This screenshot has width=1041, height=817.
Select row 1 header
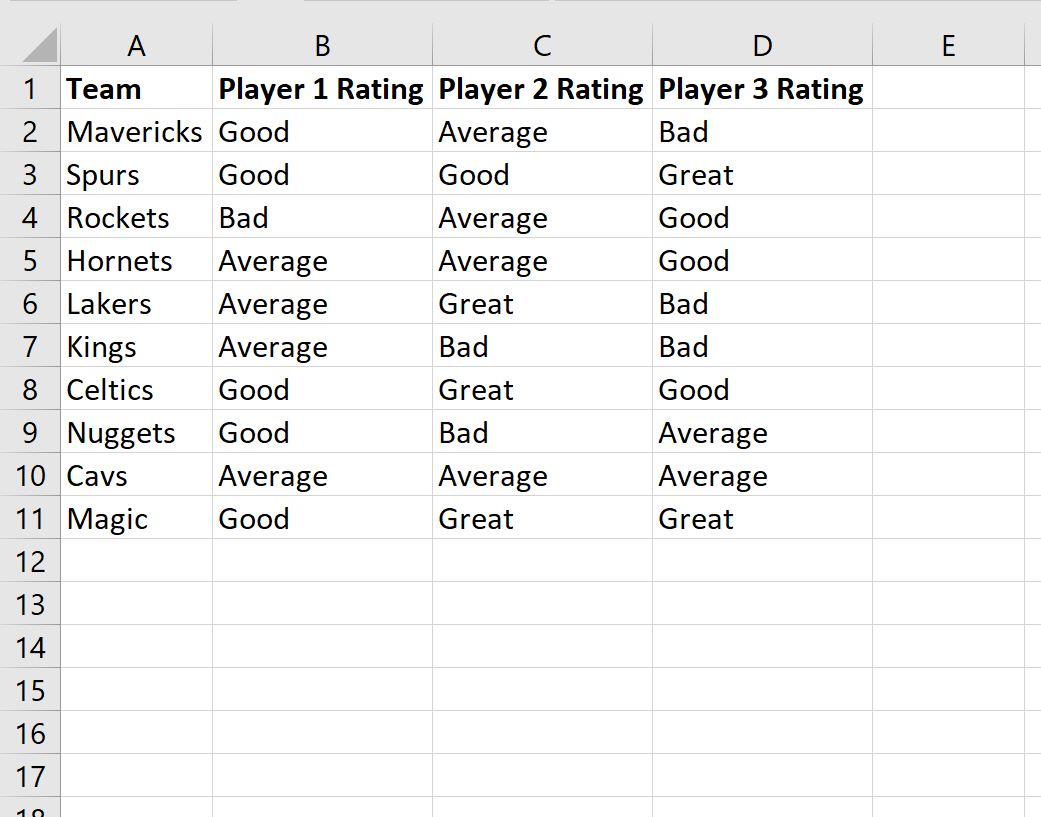[30, 89]
